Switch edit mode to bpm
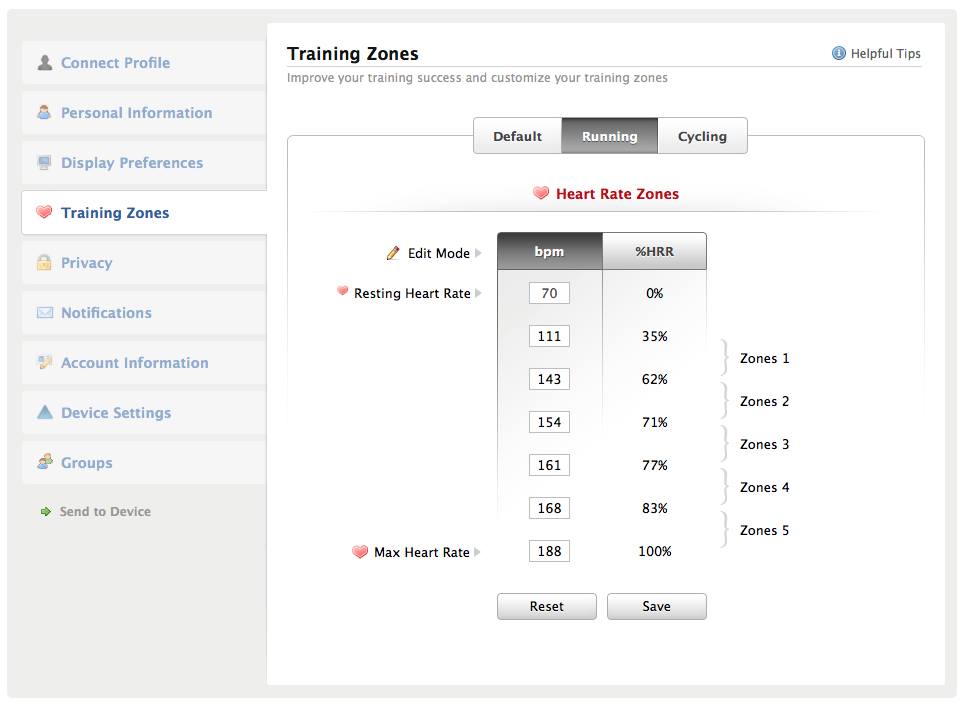Screen dimensions: 963x702 click(550, 252)
